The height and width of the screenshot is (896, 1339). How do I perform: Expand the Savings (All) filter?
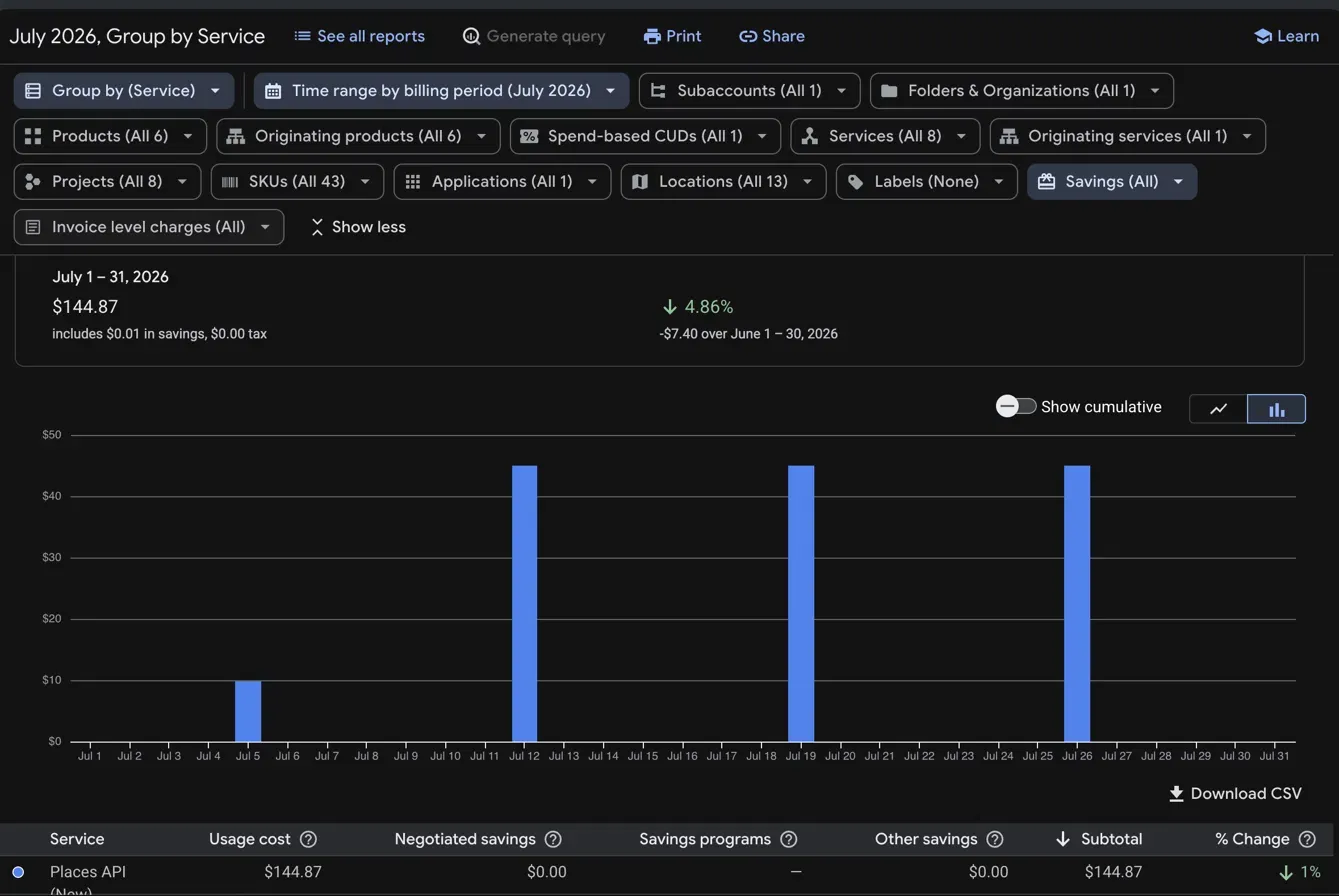(x=1112, y=182)
